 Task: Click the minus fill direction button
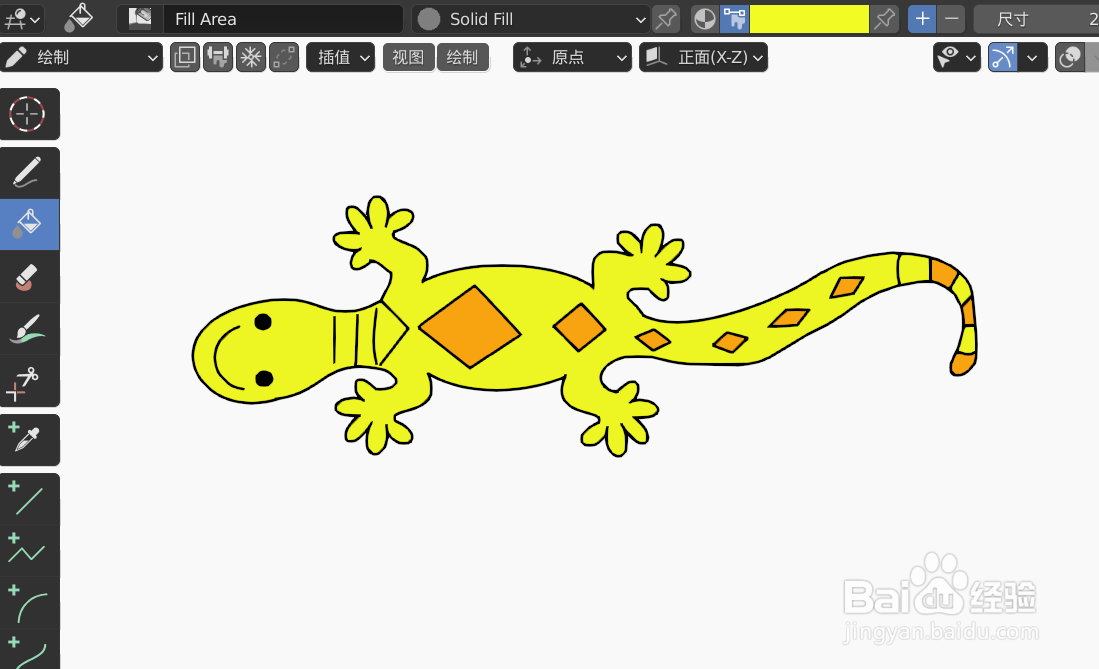[951, 19]
